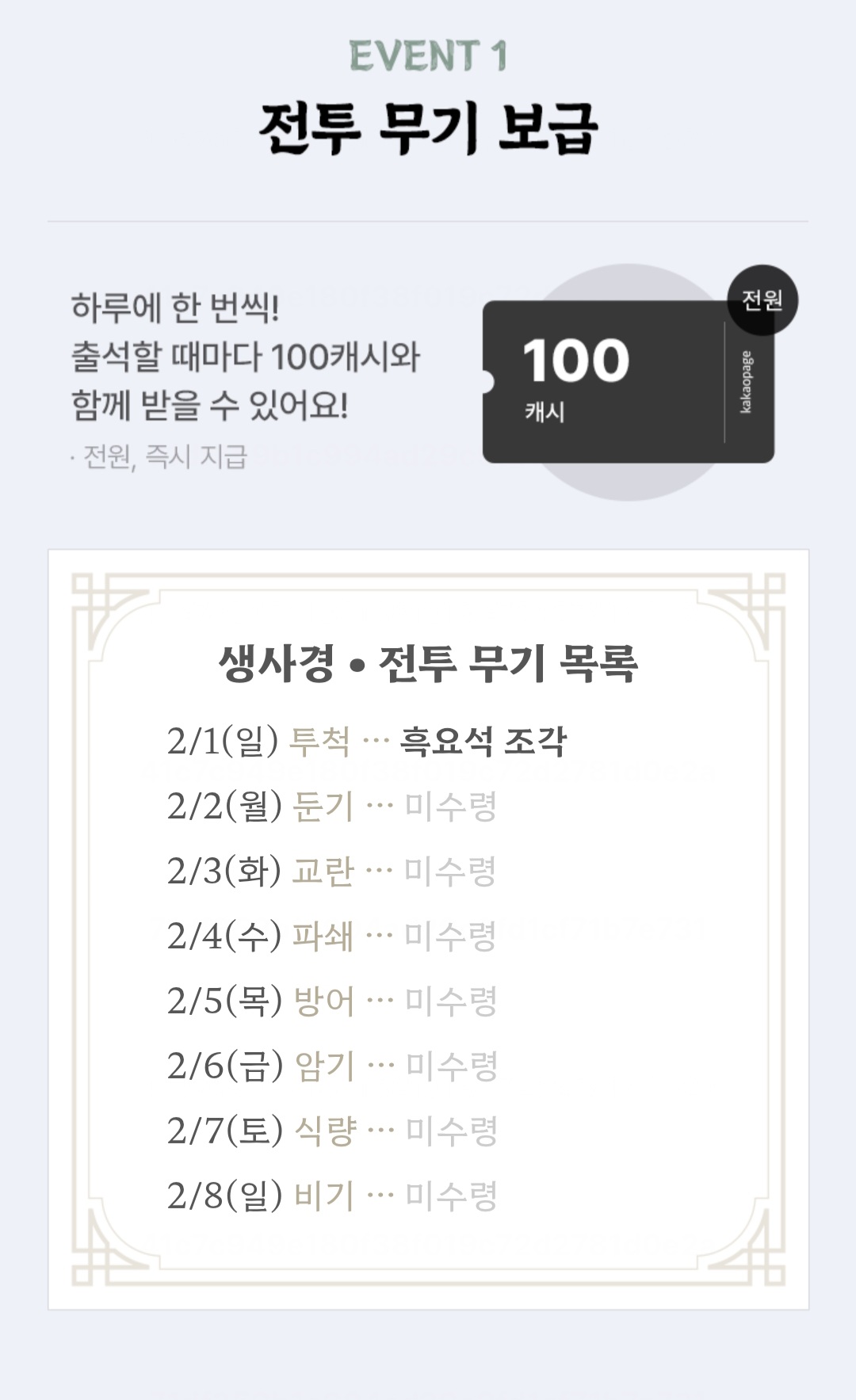Image resolution: width=856 pixels, height=1400 pixels.
Task: Click the EVENT 1 heading
Action: [x=428, y=56]
